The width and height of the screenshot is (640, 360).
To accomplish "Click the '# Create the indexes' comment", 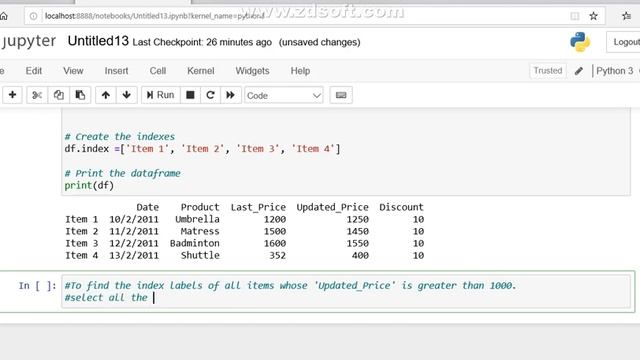I will [120, 136].
